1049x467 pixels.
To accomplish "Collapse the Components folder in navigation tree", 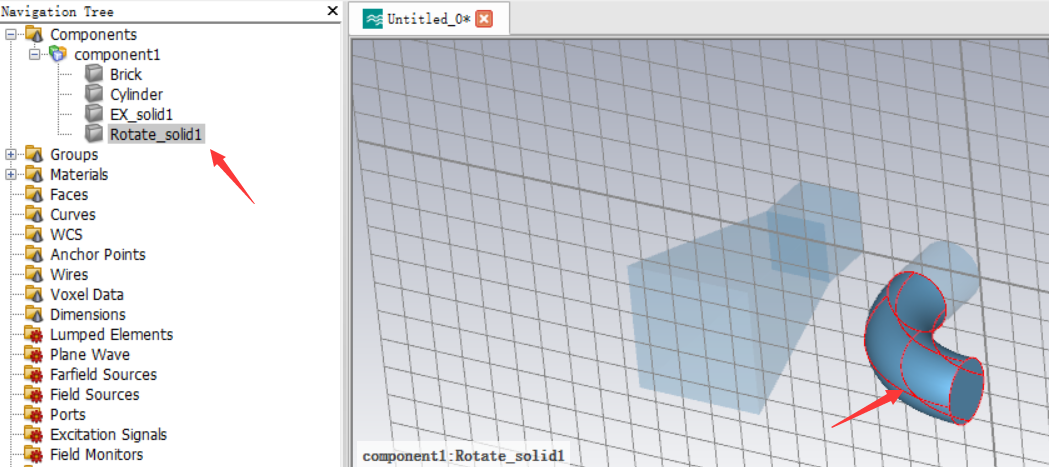I will (10, 34).
